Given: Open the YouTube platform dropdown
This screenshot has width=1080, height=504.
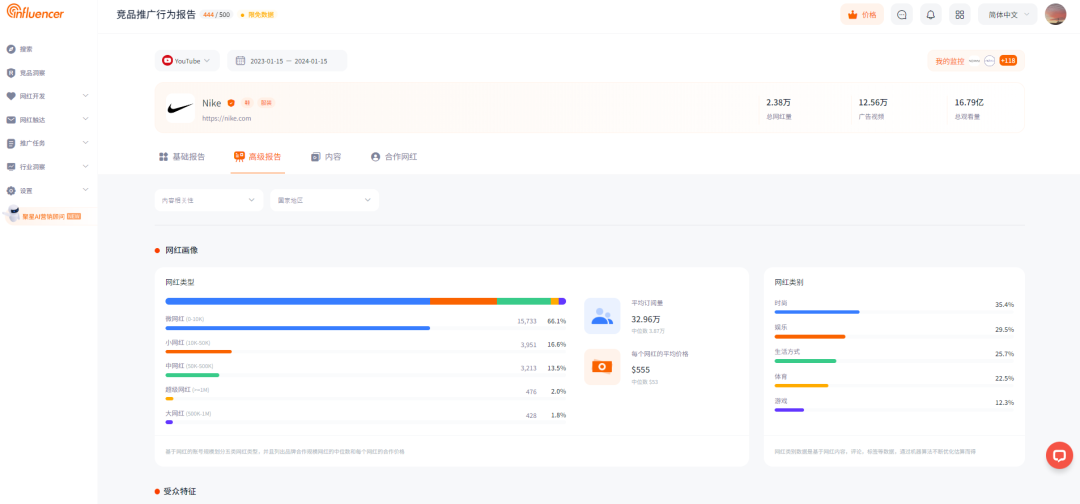Looking at the screenshot, I should (x=187, y=61).
